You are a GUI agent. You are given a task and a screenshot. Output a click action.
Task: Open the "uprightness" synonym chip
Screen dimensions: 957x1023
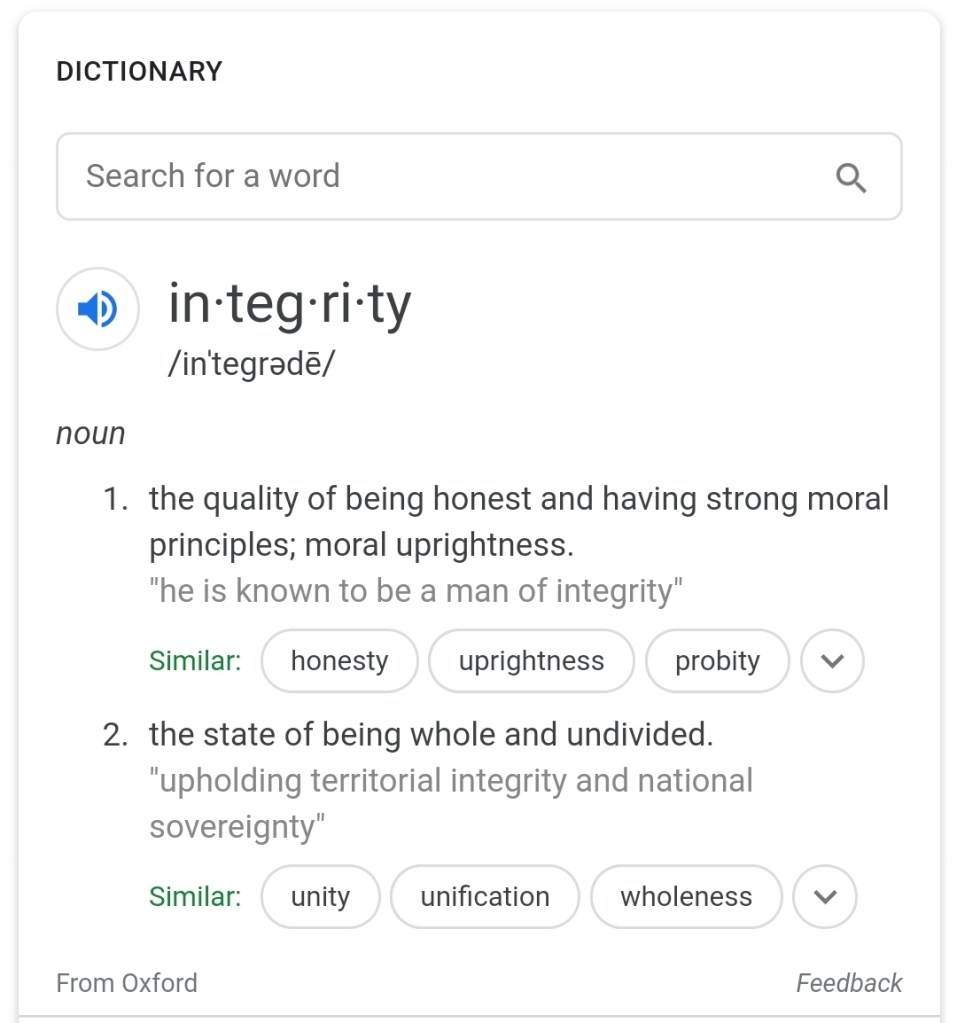(x=531, y=661)
